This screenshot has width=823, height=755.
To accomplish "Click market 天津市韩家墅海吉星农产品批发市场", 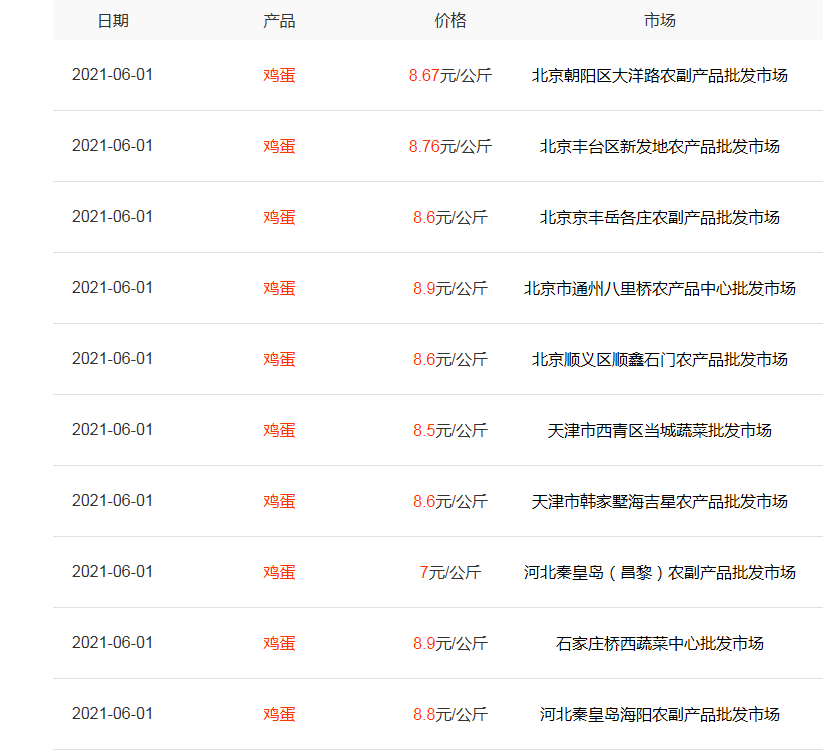I will 660,501.
